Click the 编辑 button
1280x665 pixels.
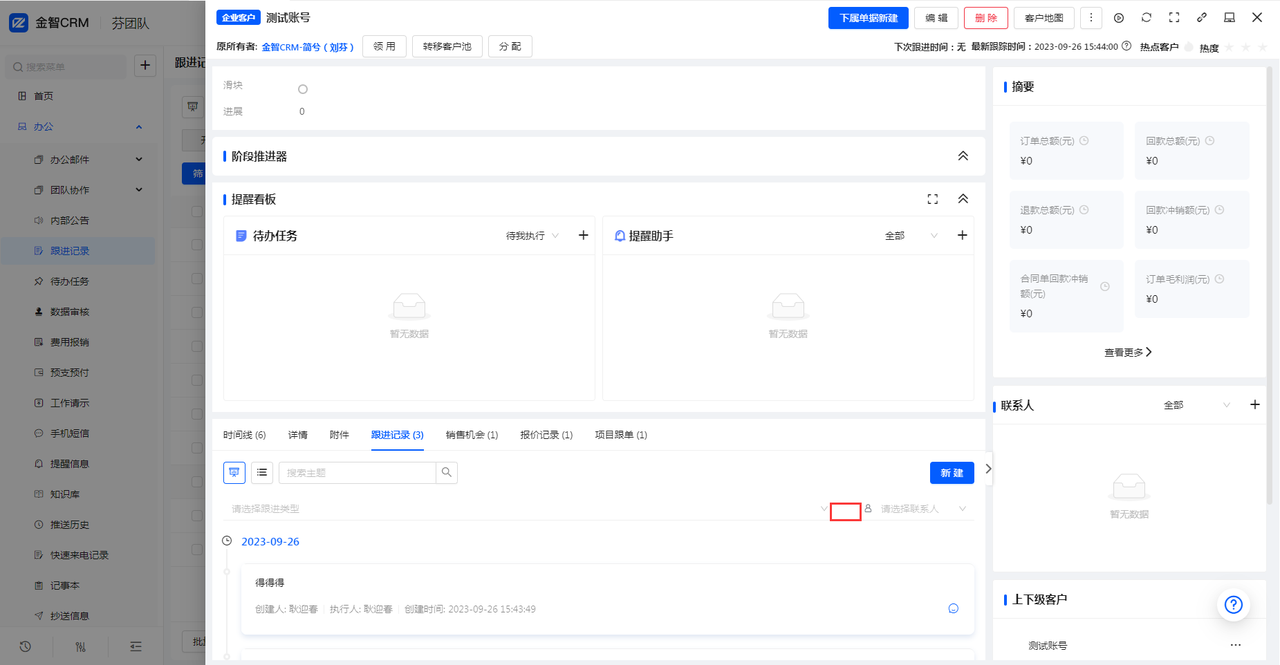pyautogui.click(x=936, y=18)
